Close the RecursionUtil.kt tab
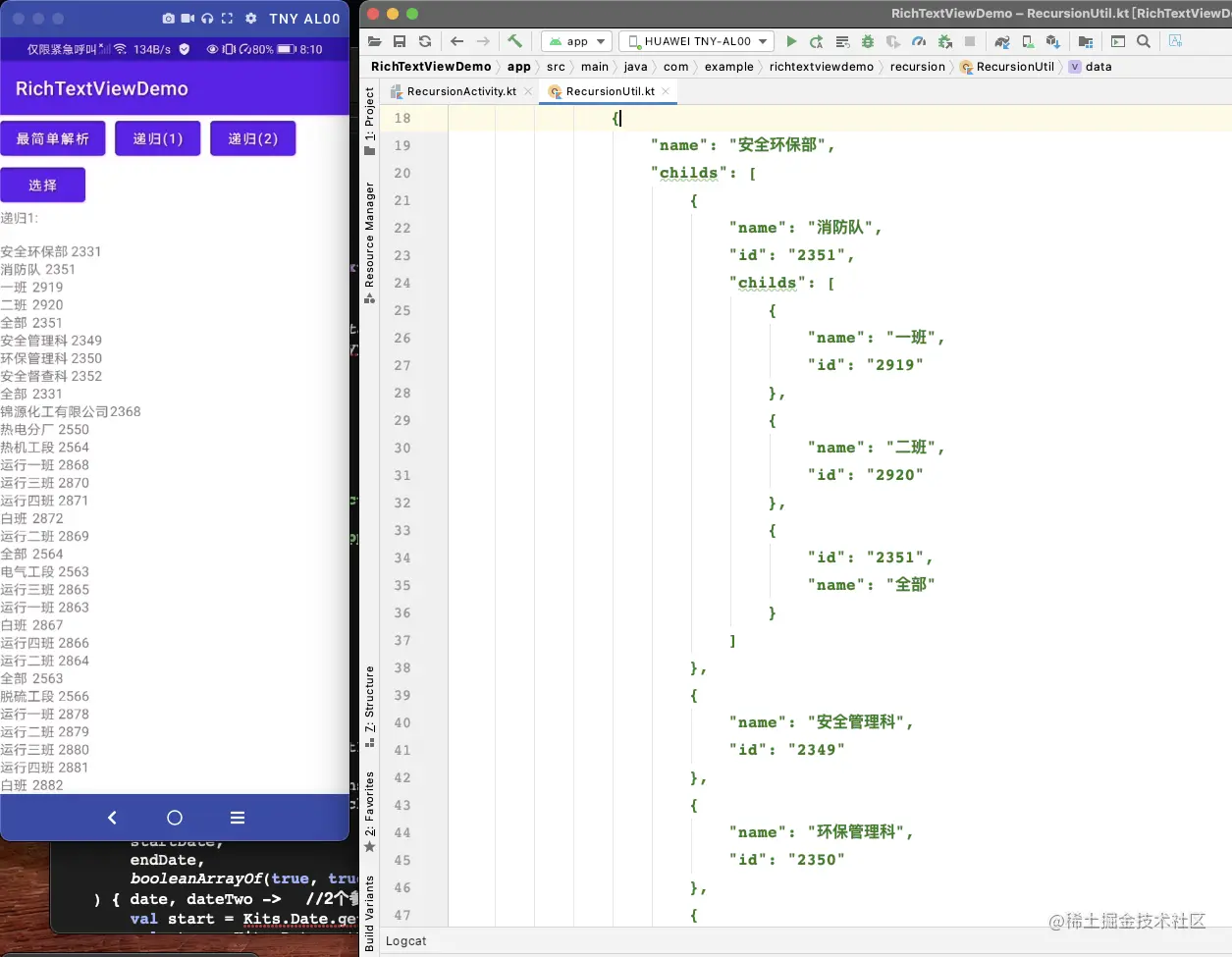 click(666, 91)
